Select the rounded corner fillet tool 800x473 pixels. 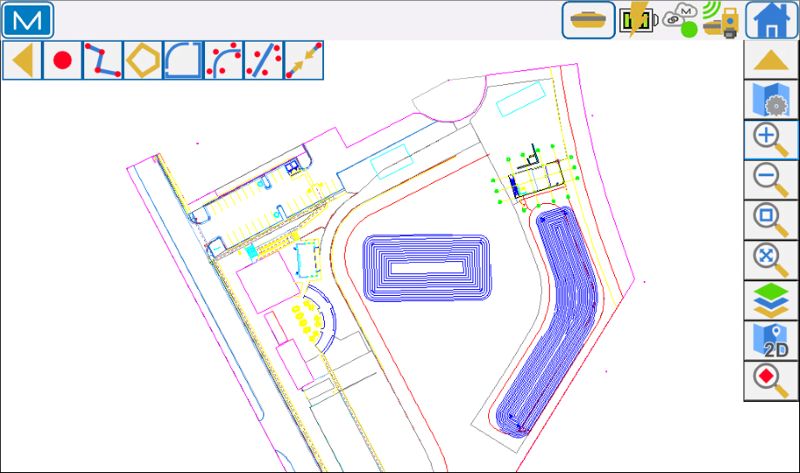pos(183,60)
